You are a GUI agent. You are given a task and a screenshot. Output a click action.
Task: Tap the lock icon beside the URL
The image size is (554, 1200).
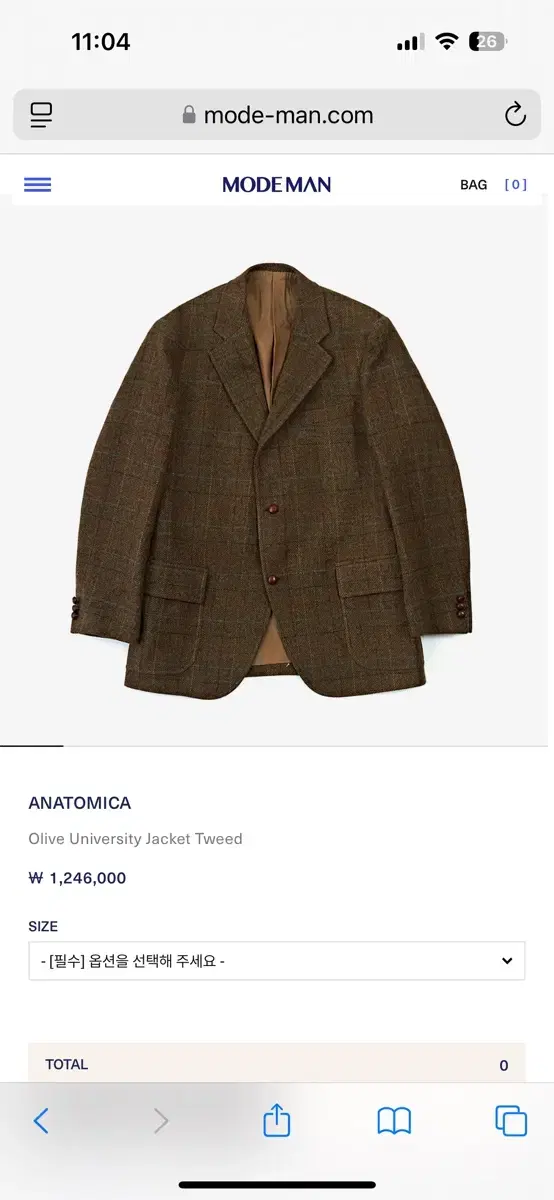189,115
